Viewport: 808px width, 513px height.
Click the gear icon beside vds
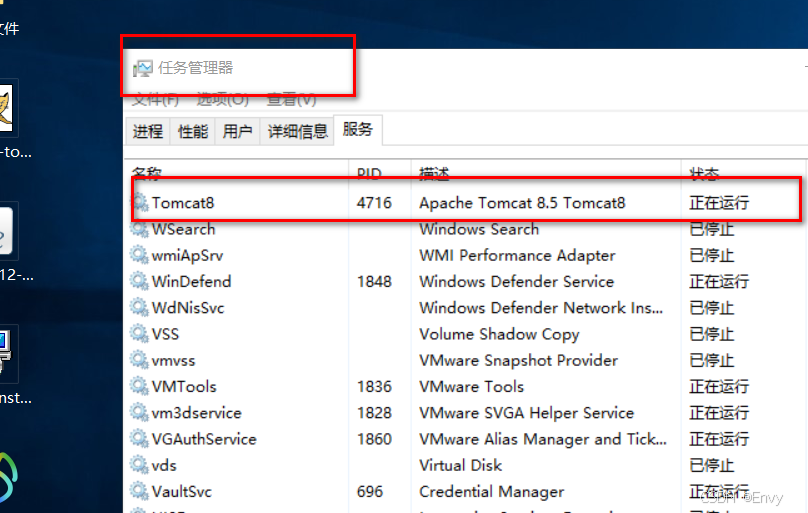tap(140, 465)
